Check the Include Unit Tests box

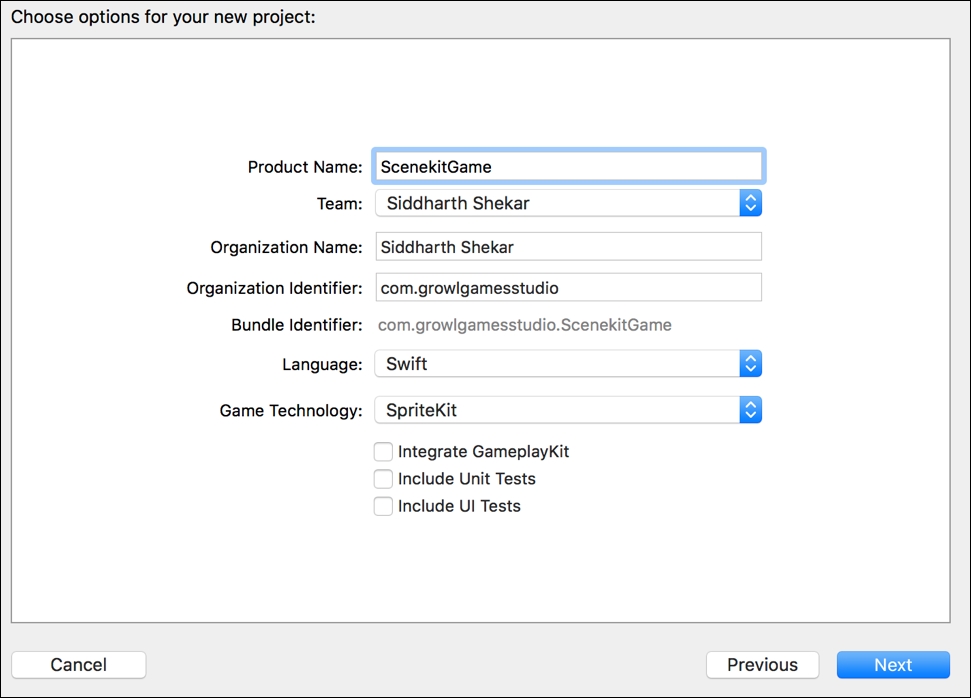[x=383, y=479]
